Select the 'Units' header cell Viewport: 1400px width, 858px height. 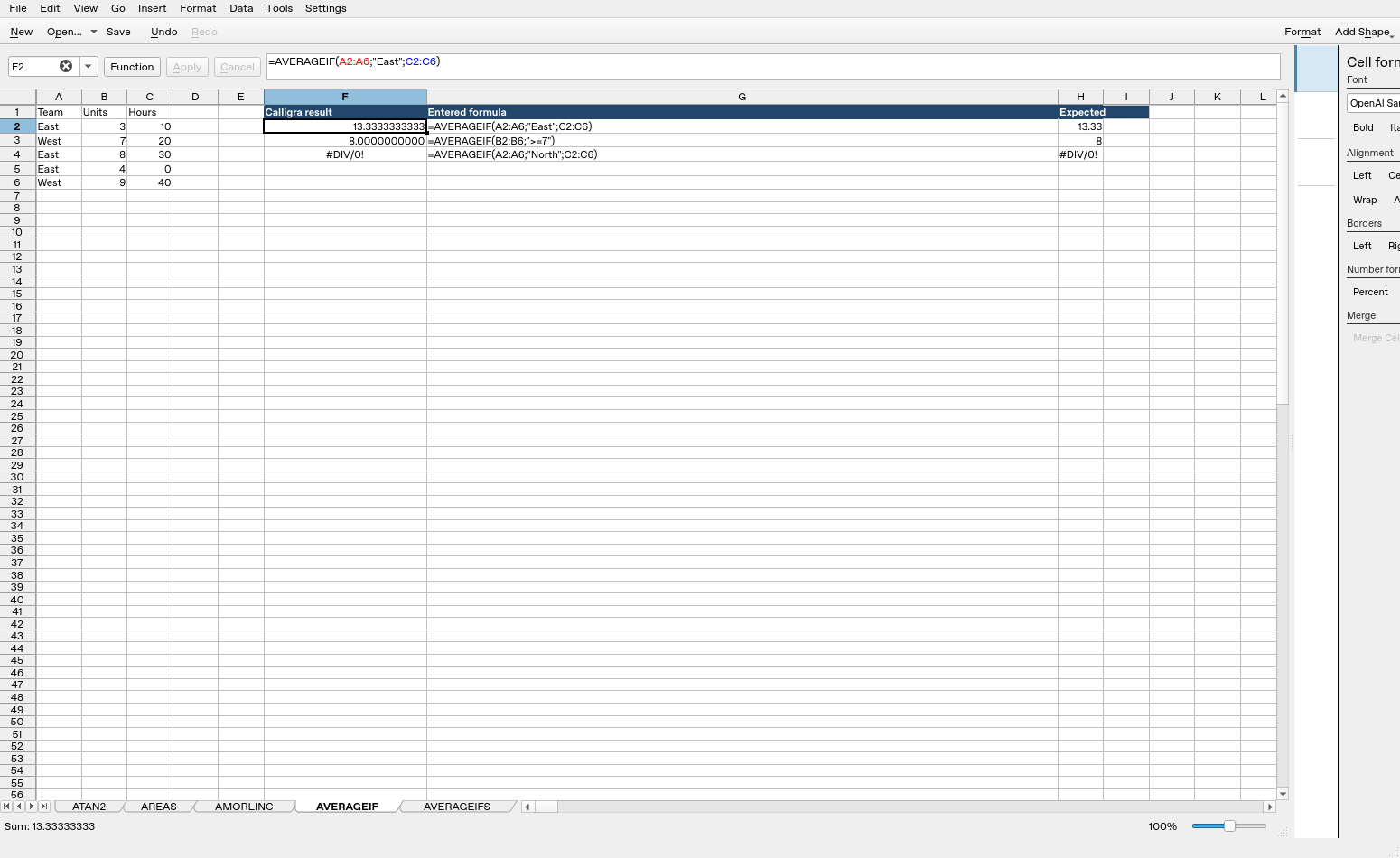pos(104,112)
